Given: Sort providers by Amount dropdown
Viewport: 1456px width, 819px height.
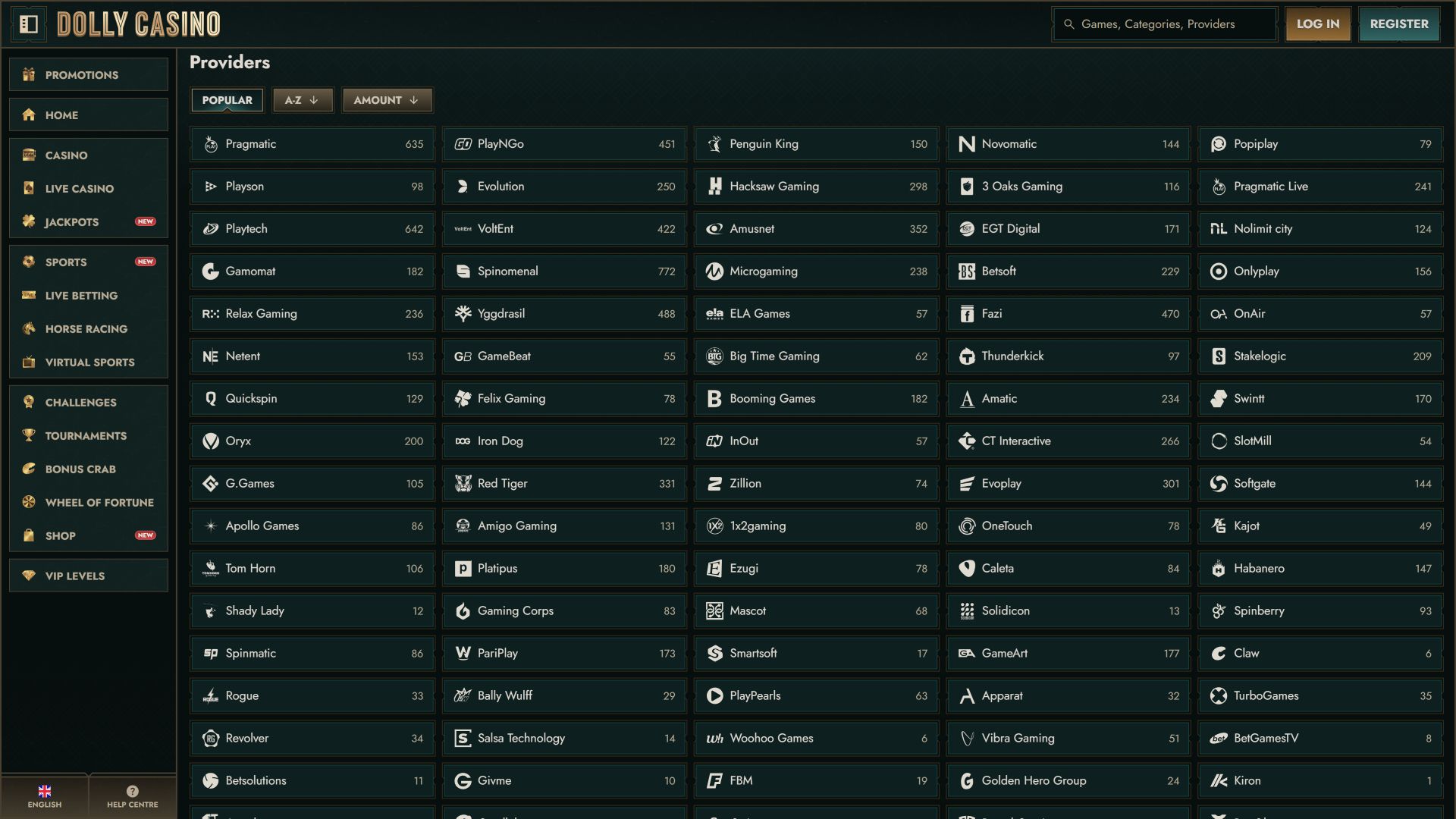Looking at the screenshot, I should click(x=387, y=100).
